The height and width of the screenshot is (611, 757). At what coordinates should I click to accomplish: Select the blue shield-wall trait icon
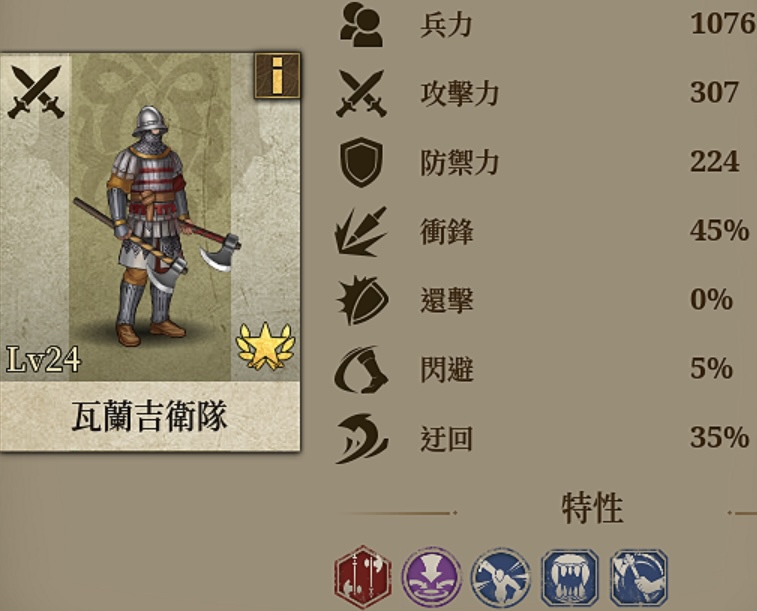(570, 577)
